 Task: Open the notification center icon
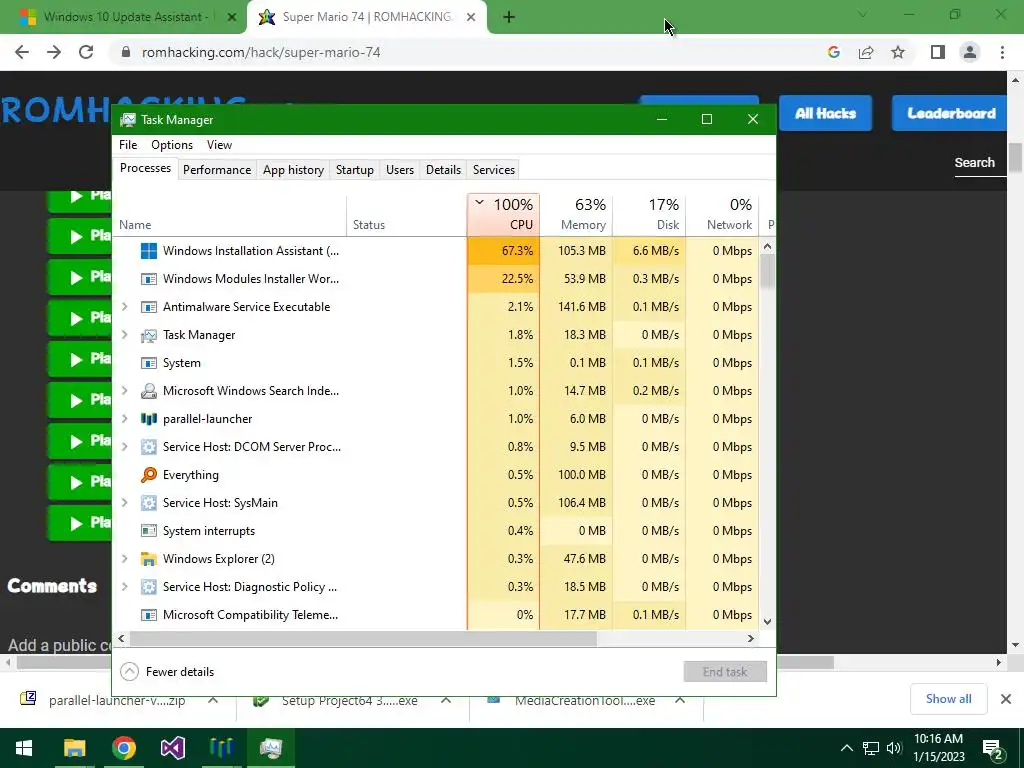(993, 749)
